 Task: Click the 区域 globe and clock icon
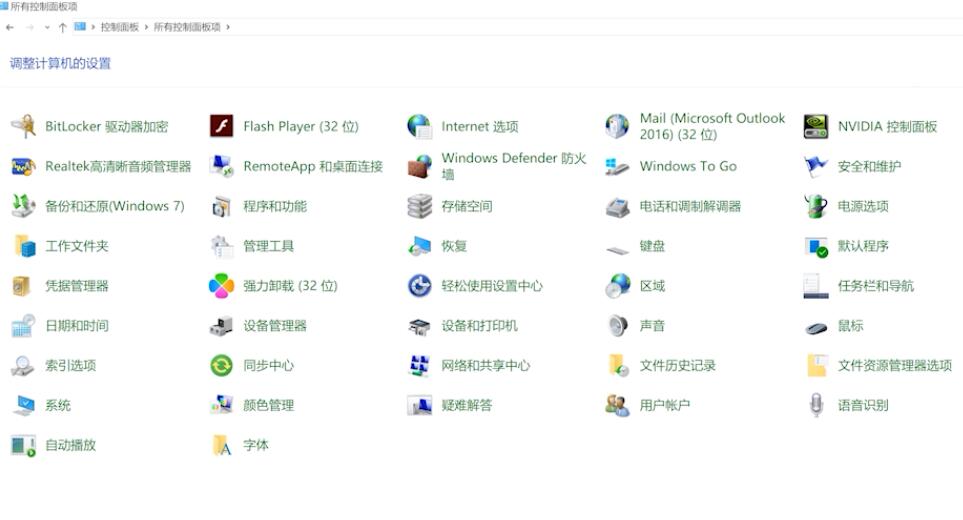click(617, 286)
